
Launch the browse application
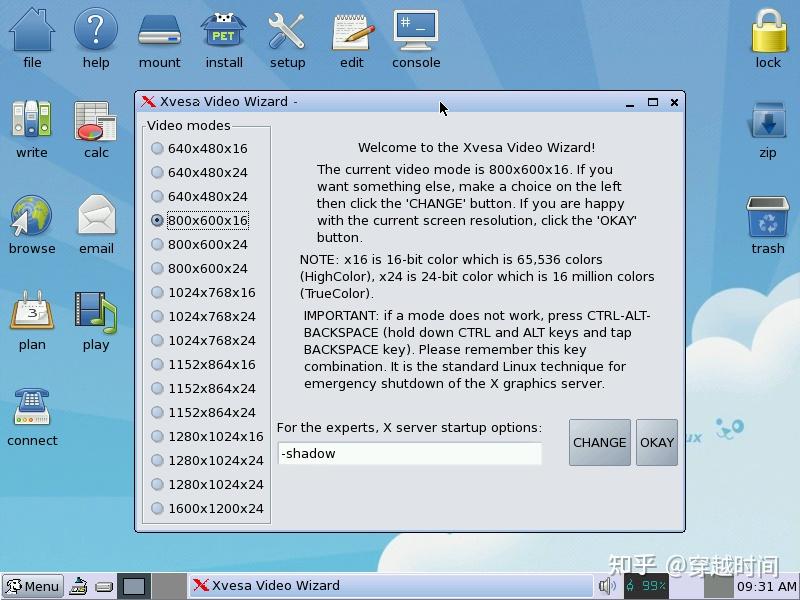pyautogui.click(x=31, y=218)
